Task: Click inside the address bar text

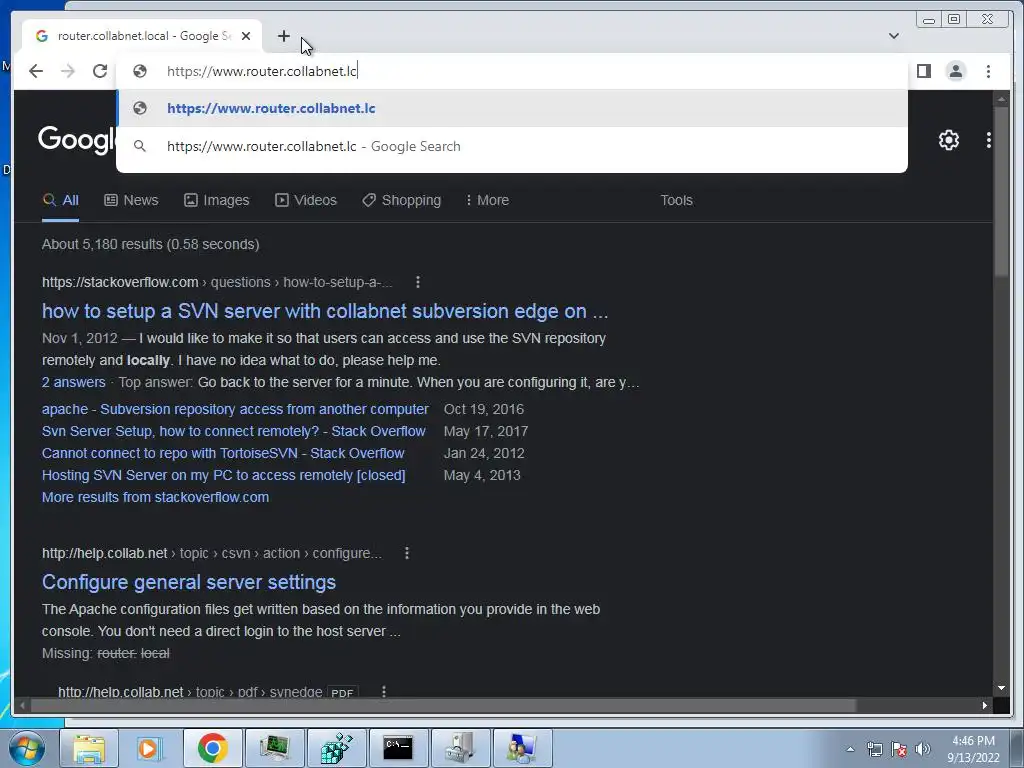Action: (262, 71)
